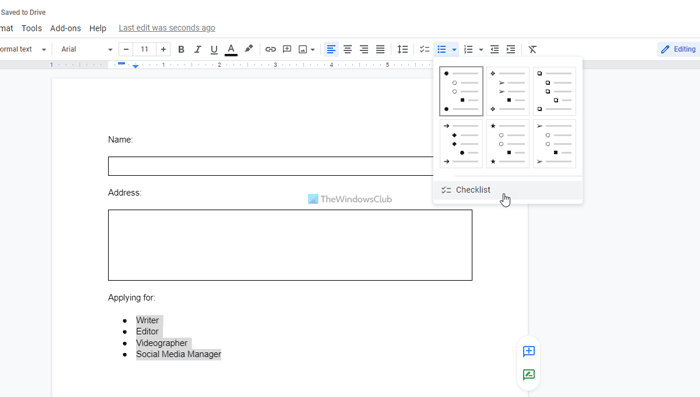Click the Editor list item
The width and height of the screenshot is (700, 397).
click(147, 331)
